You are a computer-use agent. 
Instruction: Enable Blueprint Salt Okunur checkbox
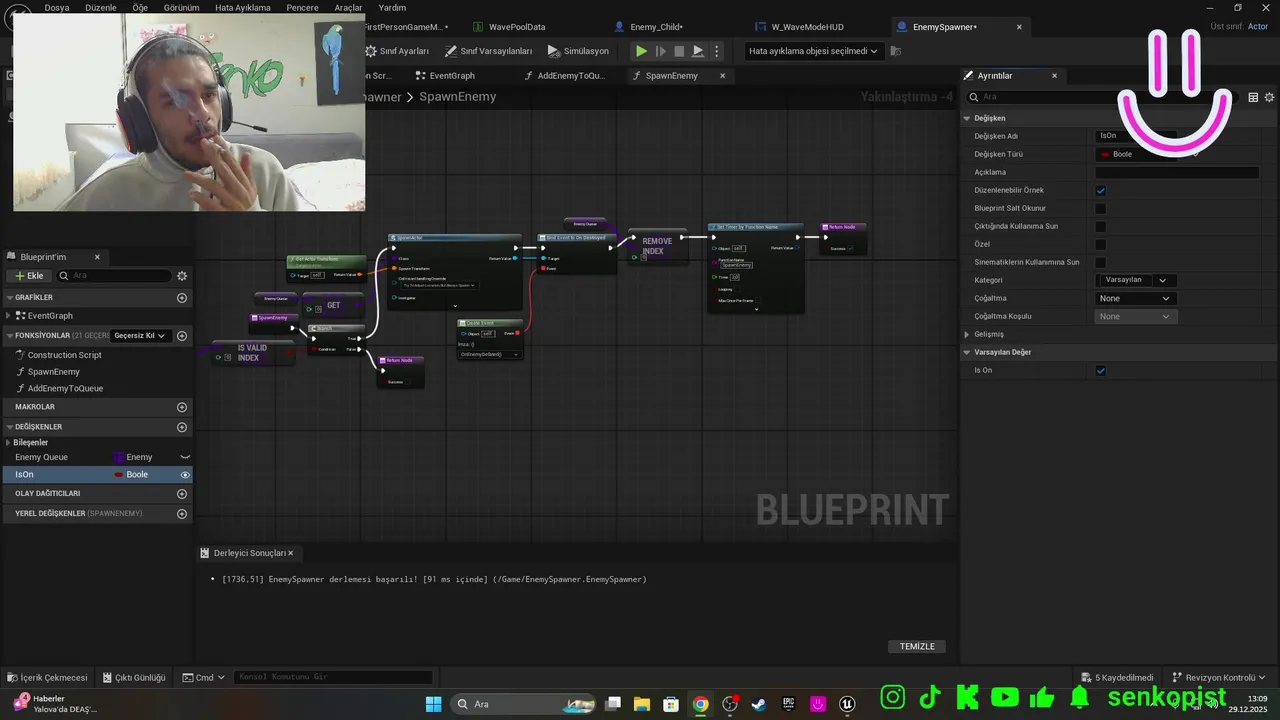(1101, 208)
